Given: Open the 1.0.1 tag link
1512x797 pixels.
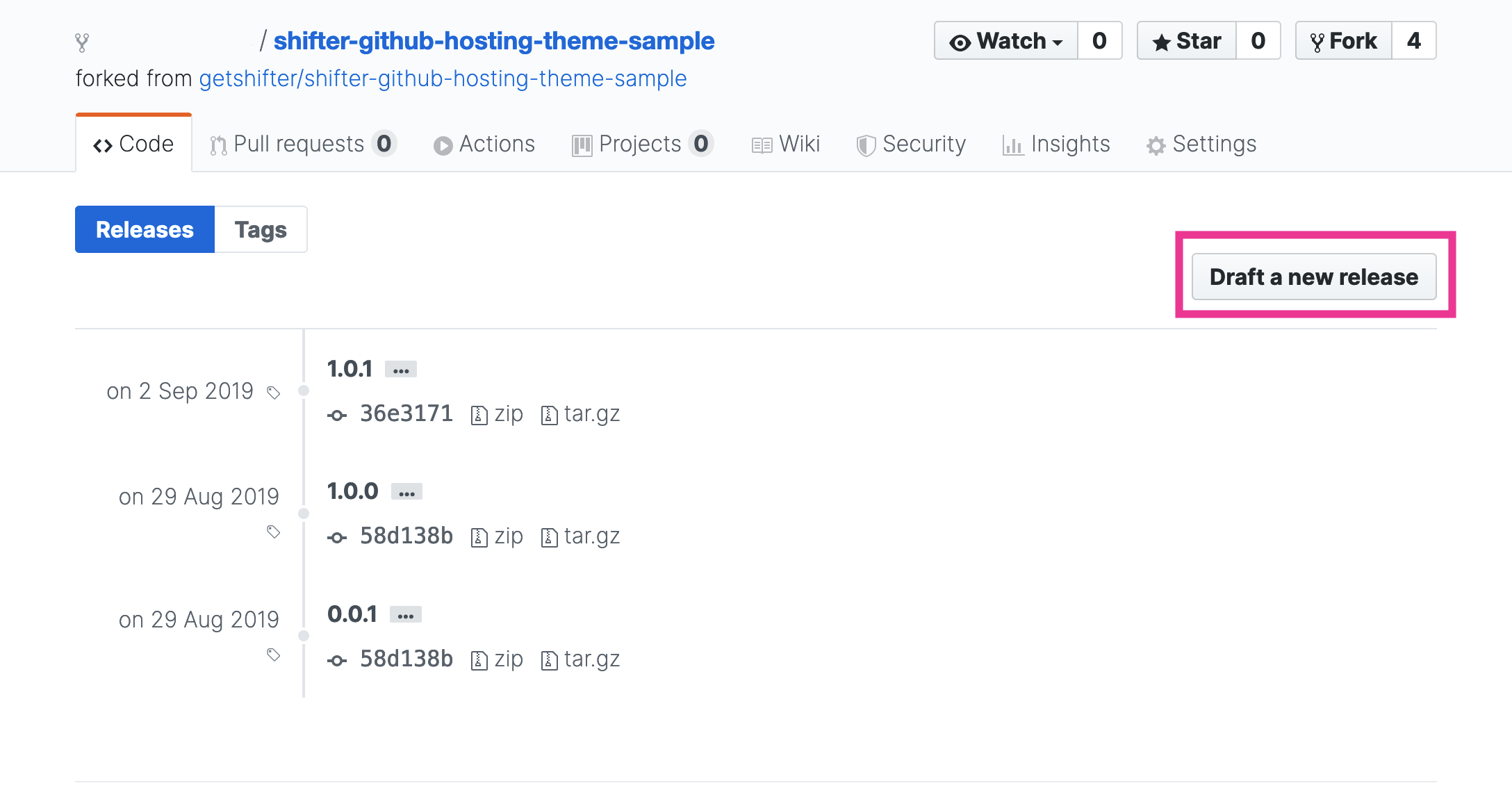Looking at the screenshot, I should pos(350,368).
